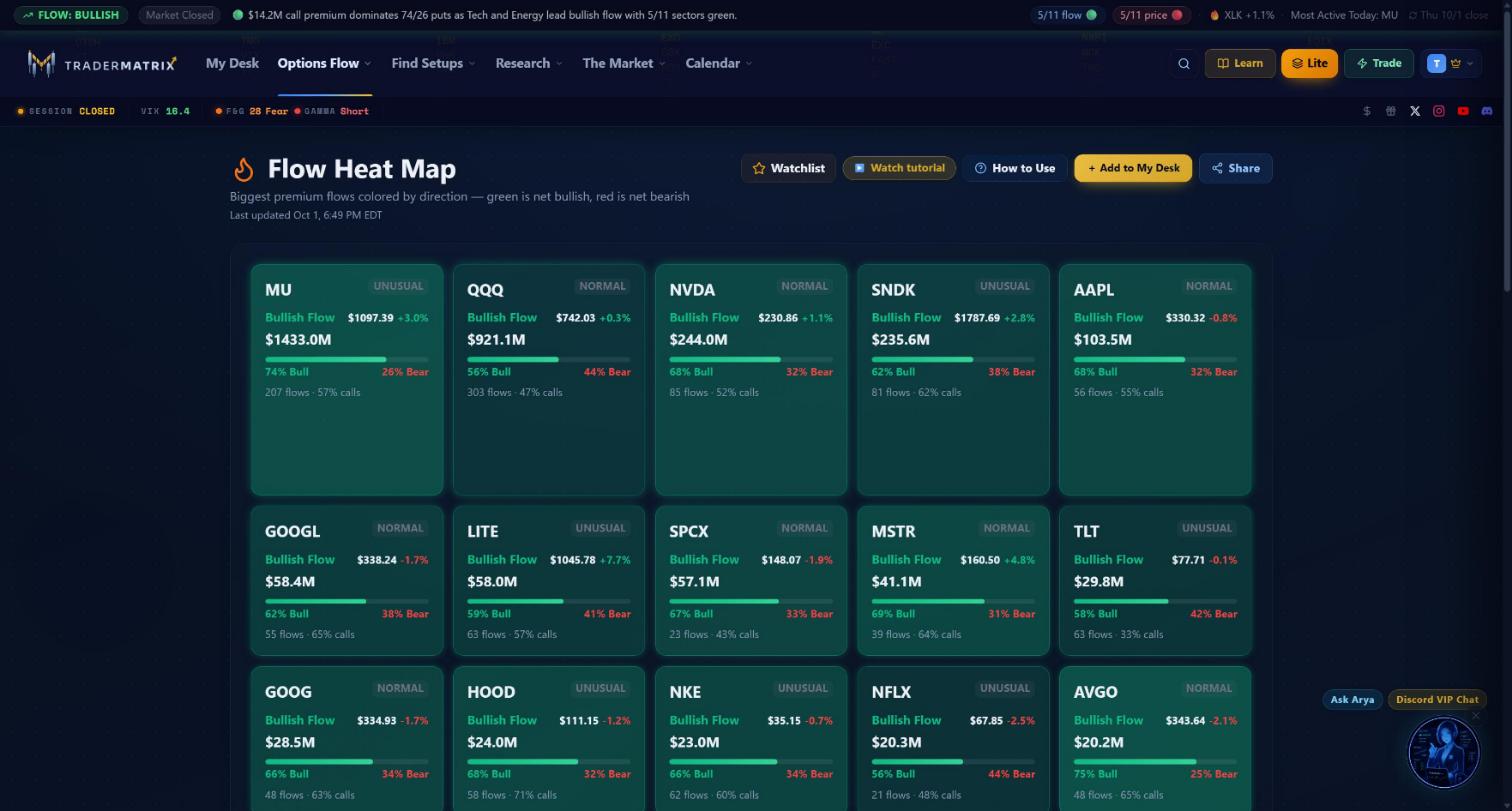Open site search with magnifier icon
1512x811 pixels.
[x=1184, y=63]
